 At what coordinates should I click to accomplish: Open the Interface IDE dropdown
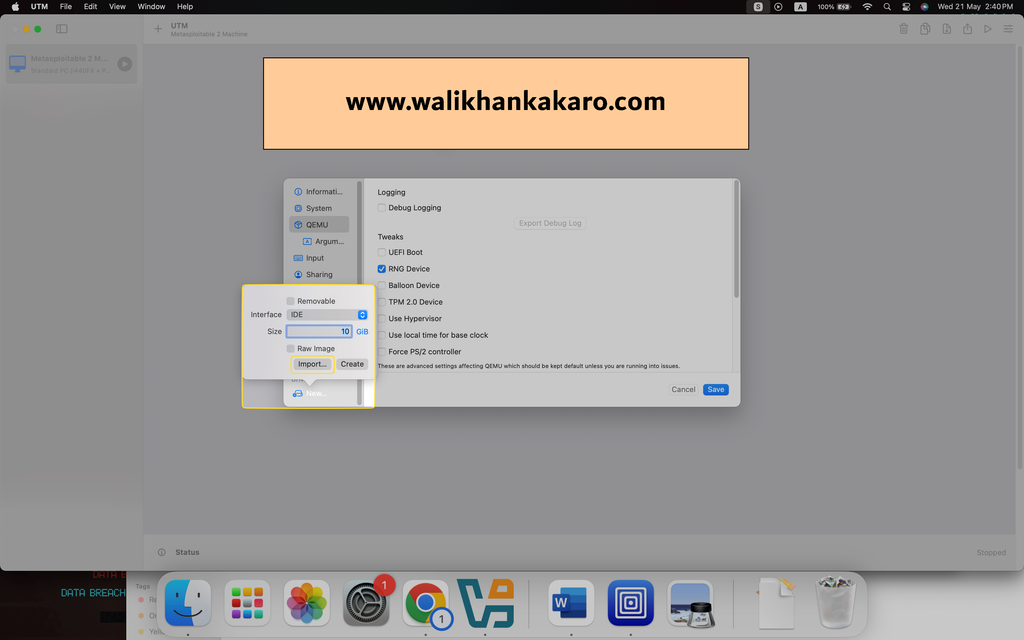pos(327,315)
